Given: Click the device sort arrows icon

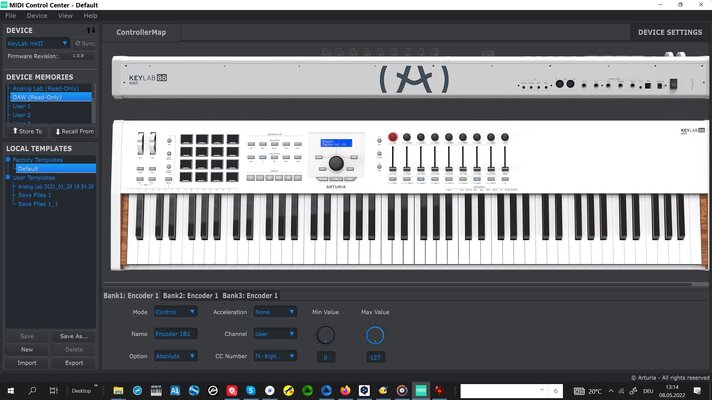Looking at the screenshot, I should click(x=91, y=30).
